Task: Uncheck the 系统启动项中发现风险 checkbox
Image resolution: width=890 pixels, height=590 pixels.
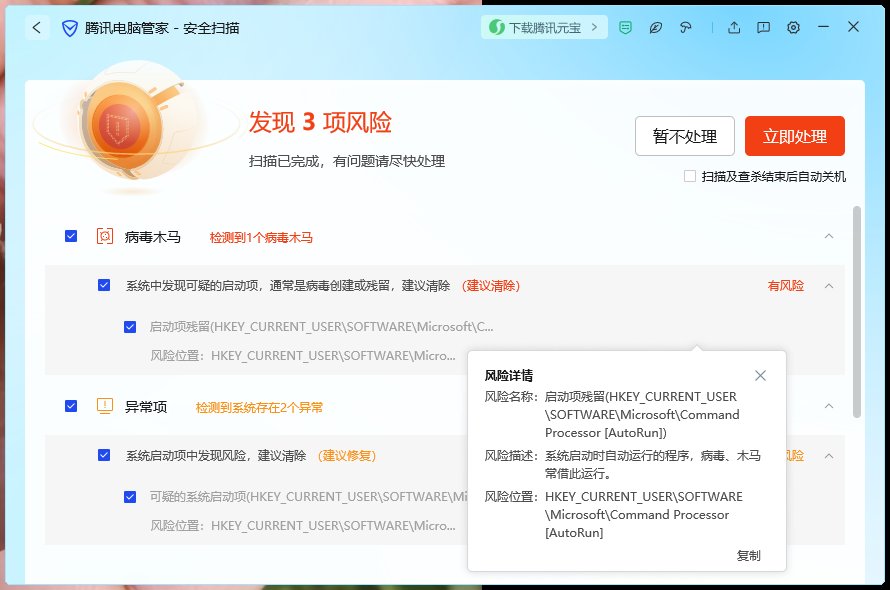Action: click(104, 455)
